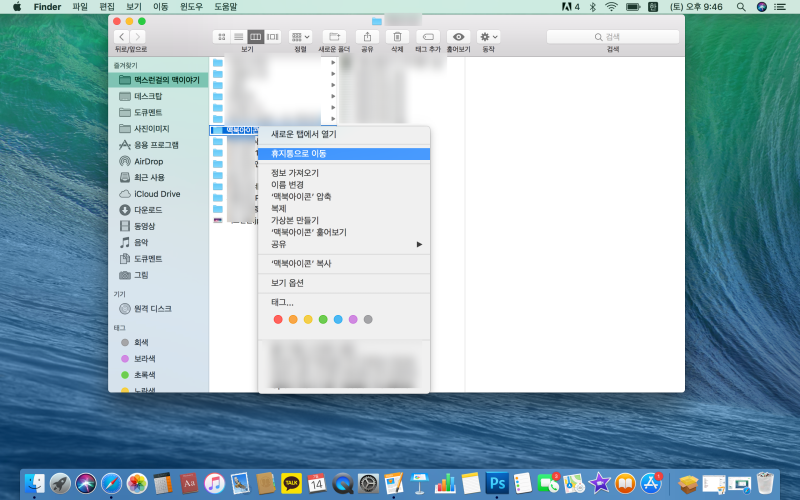The height and width of the screenshot is (500, 800).
Task: Click the 태그 추가 (Add Tag) icon
Action: click(428, 37)
